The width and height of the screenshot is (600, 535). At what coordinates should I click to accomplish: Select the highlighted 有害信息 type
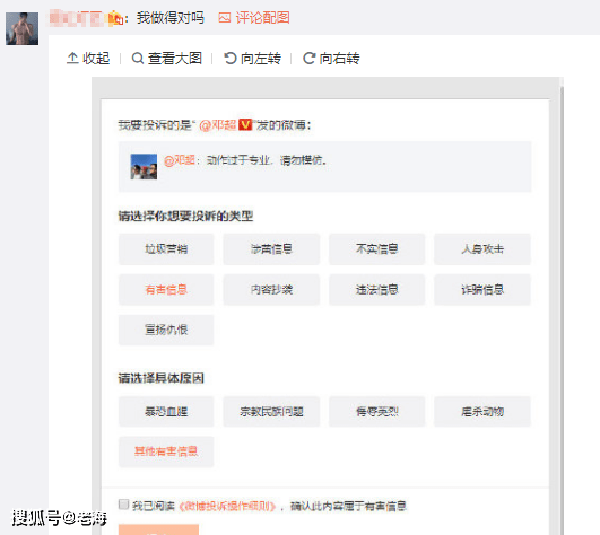(x=166, y=290)
